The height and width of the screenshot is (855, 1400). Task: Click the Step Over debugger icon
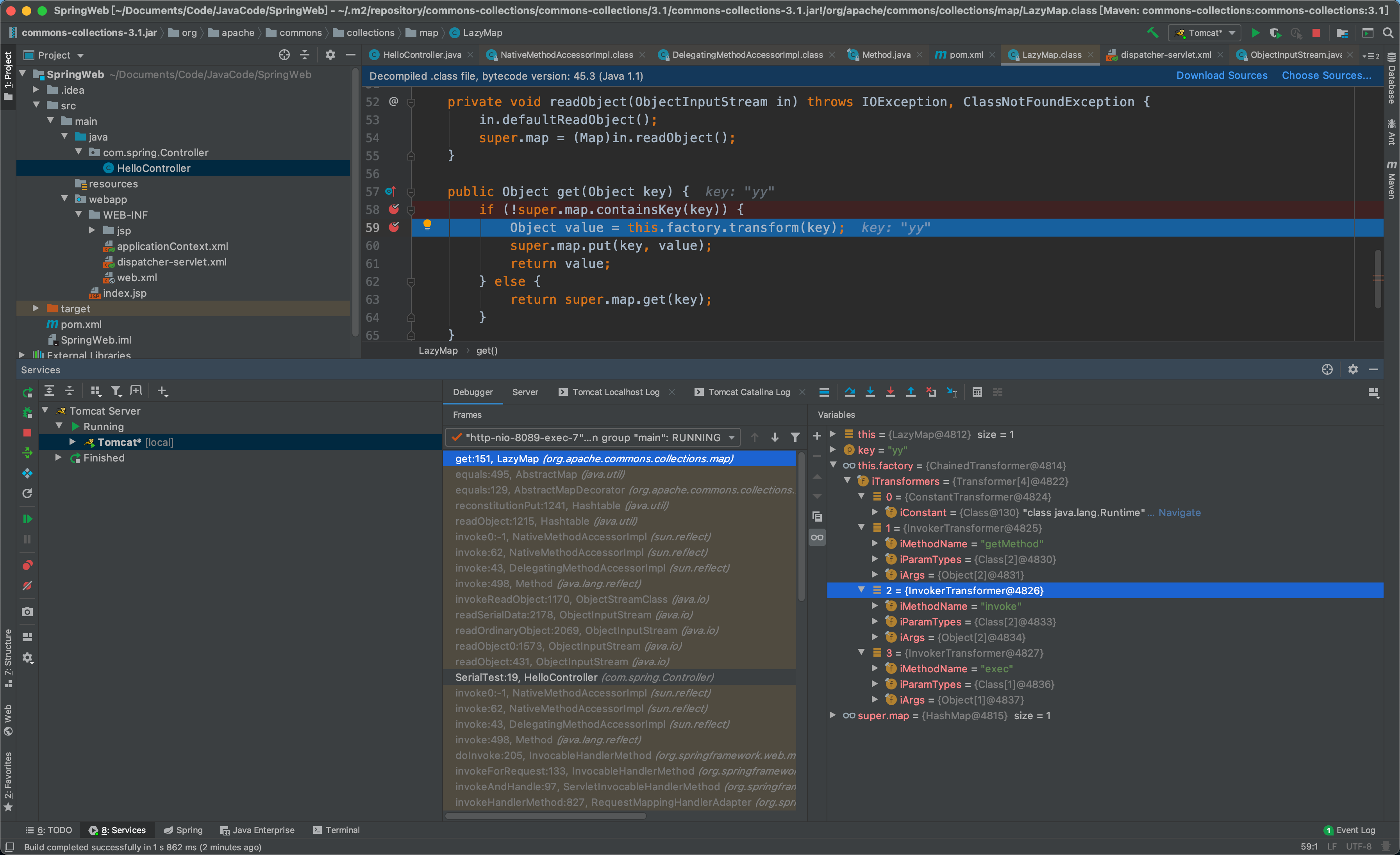point(850,392)
